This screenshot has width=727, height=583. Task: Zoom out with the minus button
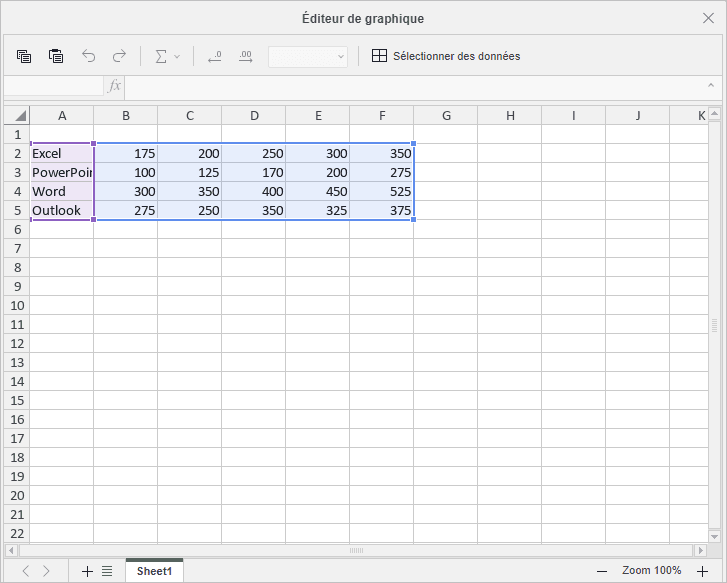pos(601,571)
